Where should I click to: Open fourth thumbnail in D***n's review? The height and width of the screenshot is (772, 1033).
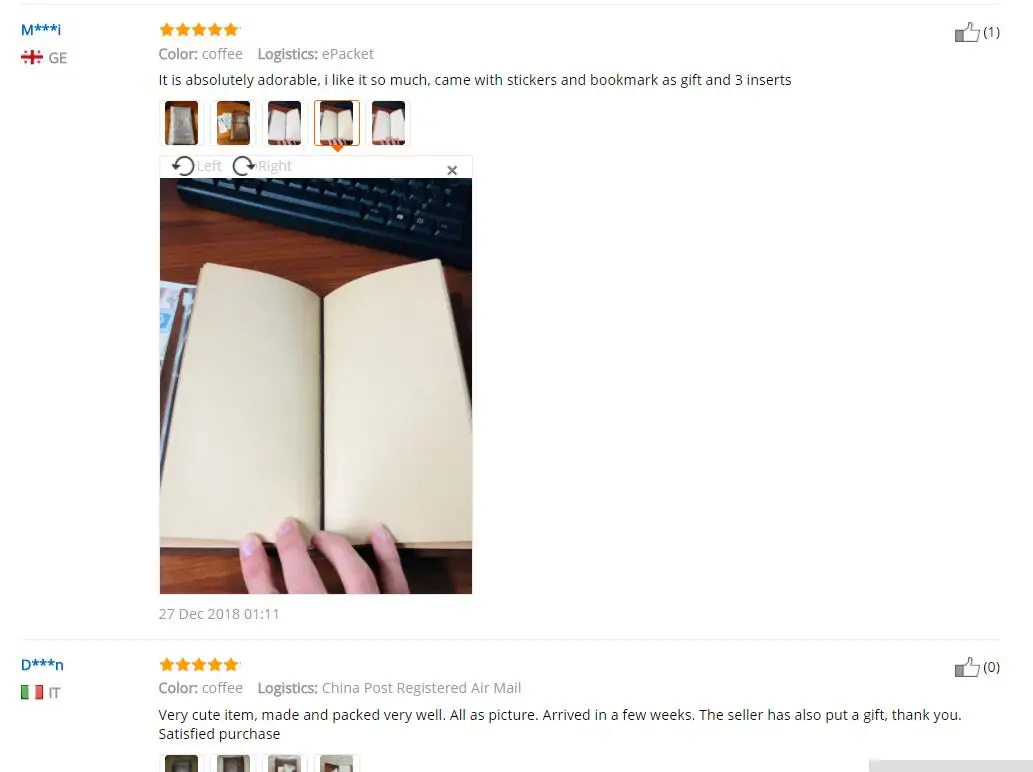click(337, 763)
